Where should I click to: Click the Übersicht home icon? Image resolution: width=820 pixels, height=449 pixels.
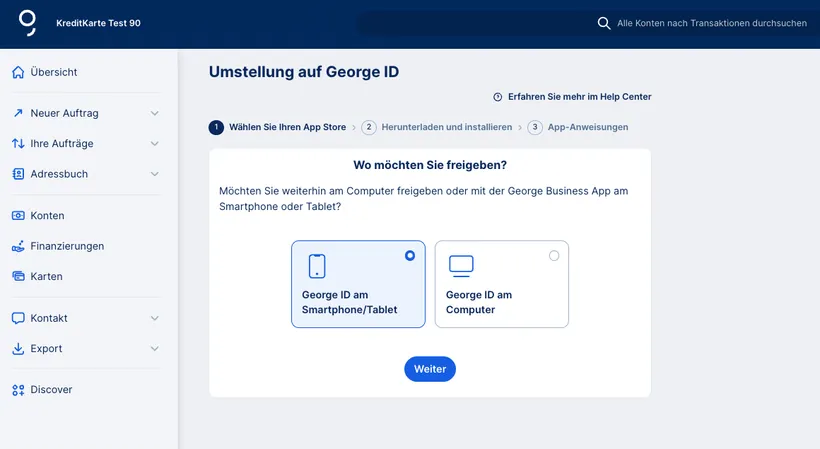(18, 72)
